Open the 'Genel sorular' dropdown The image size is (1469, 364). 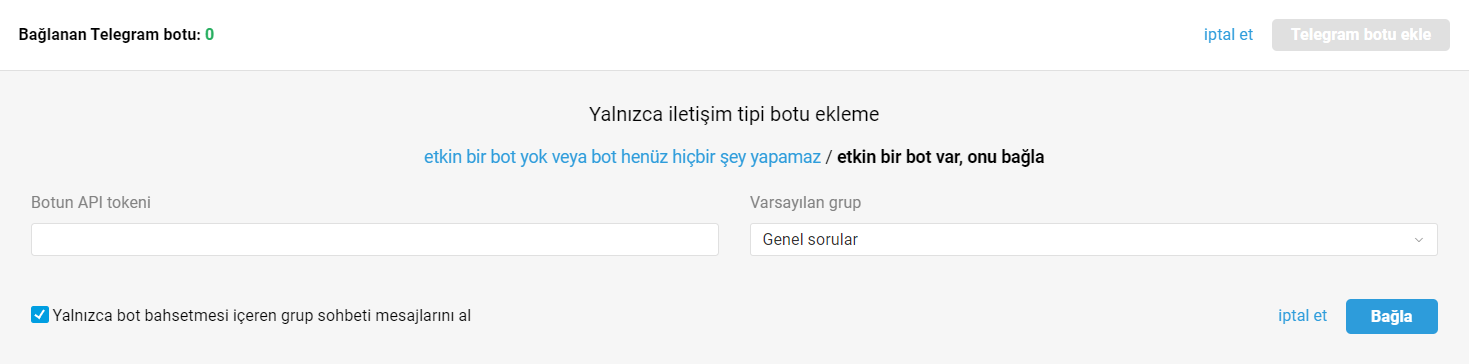click(1094, 240)
